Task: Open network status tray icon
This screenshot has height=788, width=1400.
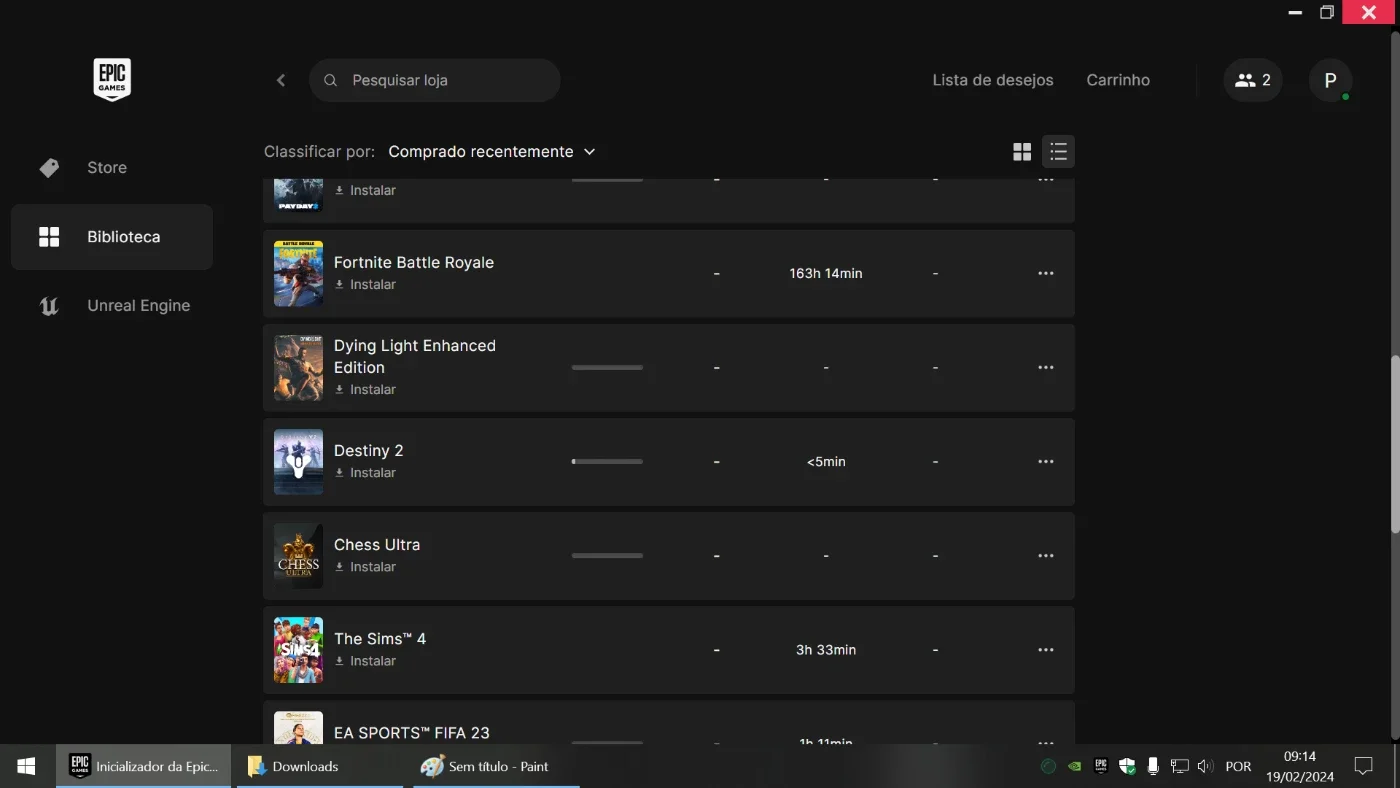Action: pos(1179,767)
